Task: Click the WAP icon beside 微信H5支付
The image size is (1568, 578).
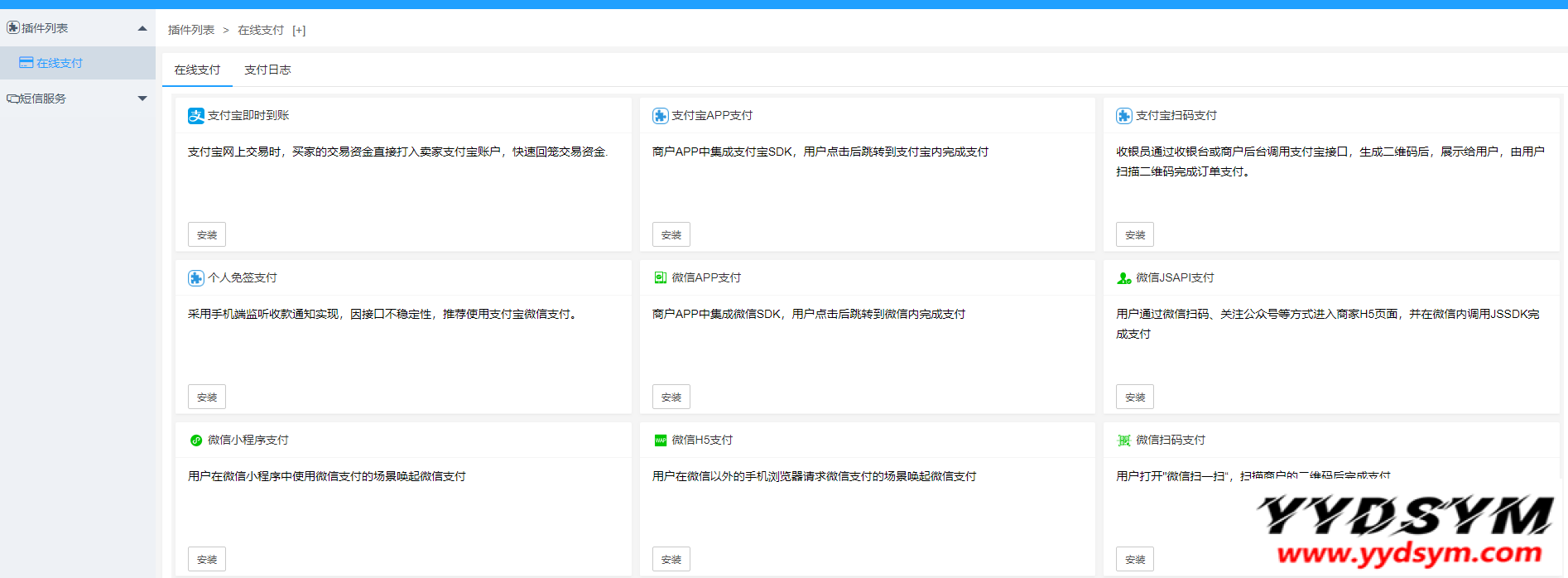Action: click(x=660, y=441)
